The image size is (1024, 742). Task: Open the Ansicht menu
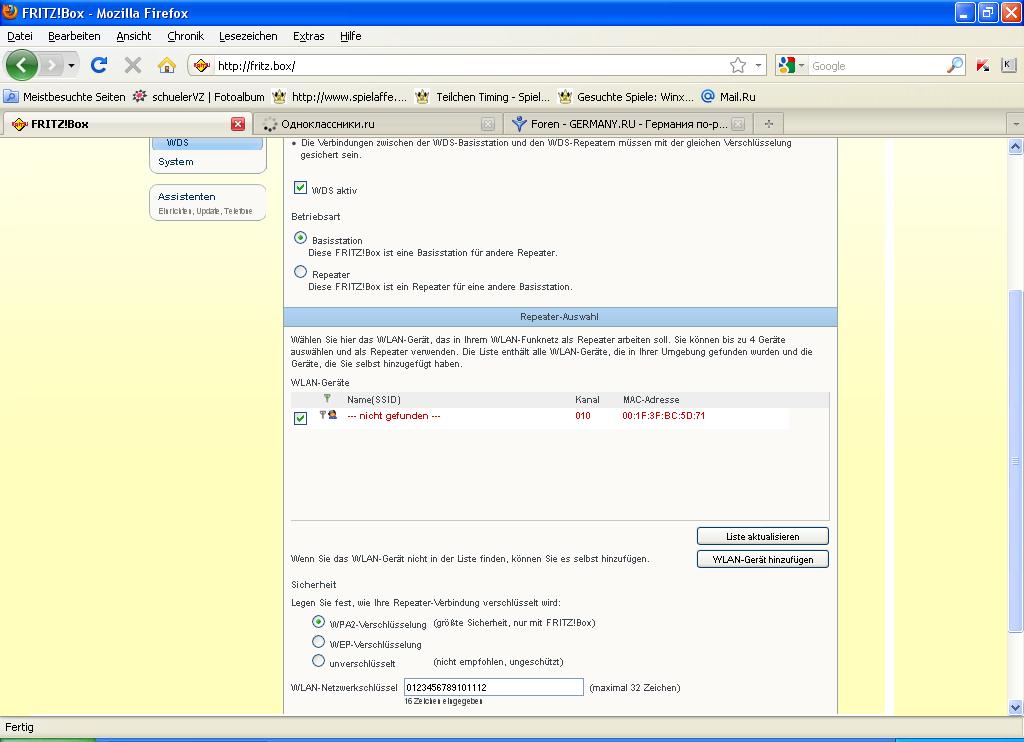pos(133,36)
